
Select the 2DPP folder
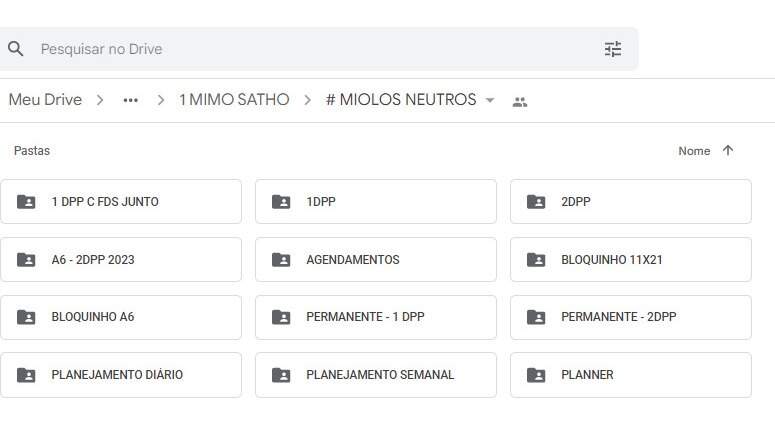click(x=631, y=202)
